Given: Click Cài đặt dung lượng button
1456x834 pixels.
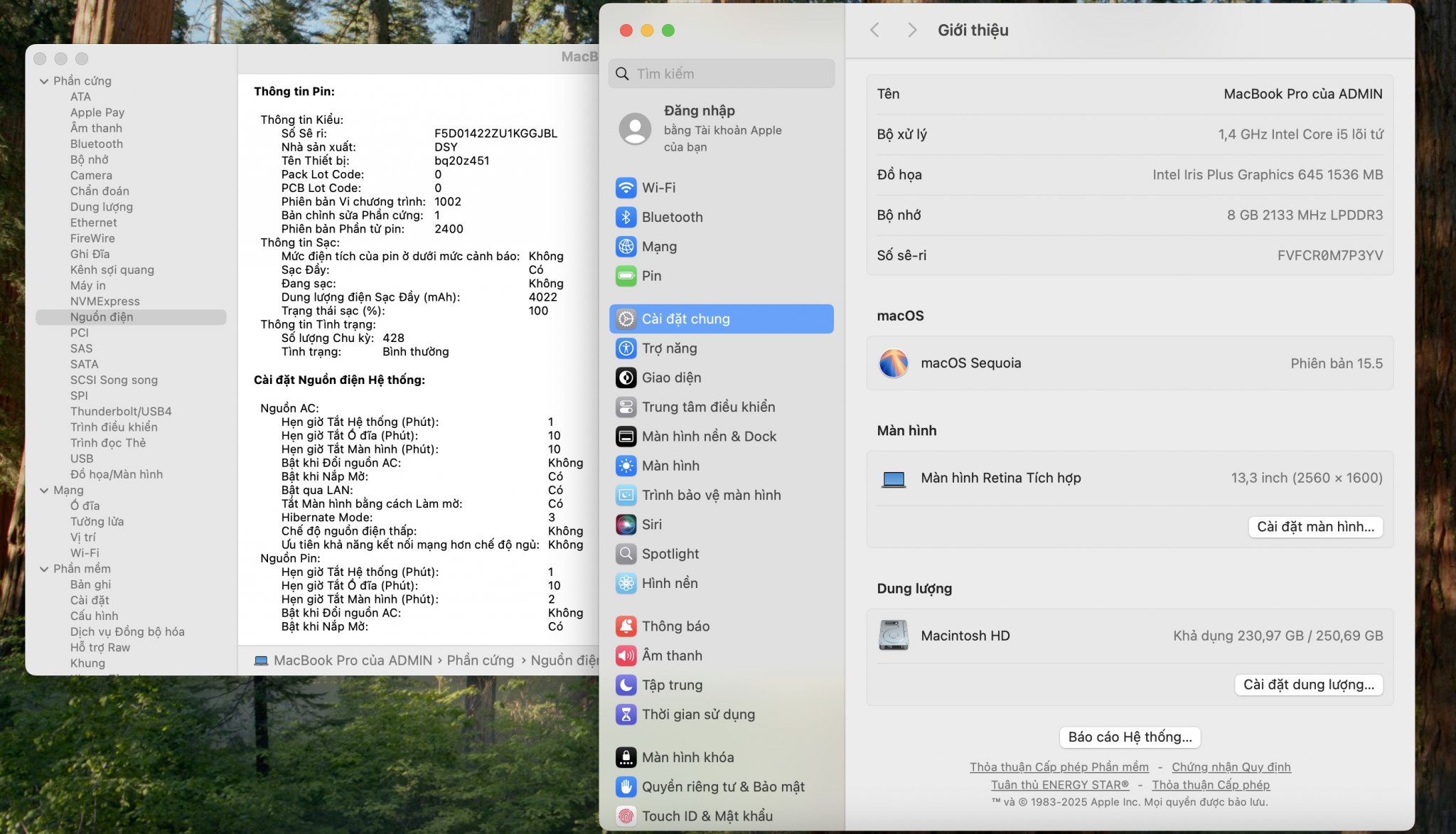Looking at the screenshot, I should 1309,685.
